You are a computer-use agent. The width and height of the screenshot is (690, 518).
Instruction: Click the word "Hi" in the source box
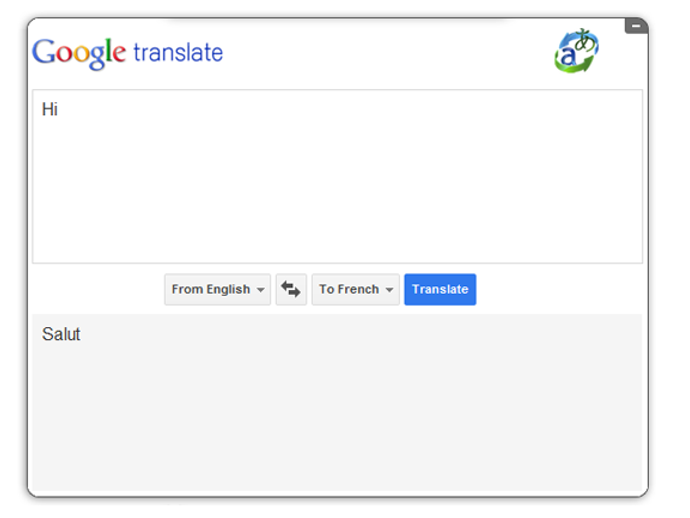pyautogui.click(x=50, y=109)
